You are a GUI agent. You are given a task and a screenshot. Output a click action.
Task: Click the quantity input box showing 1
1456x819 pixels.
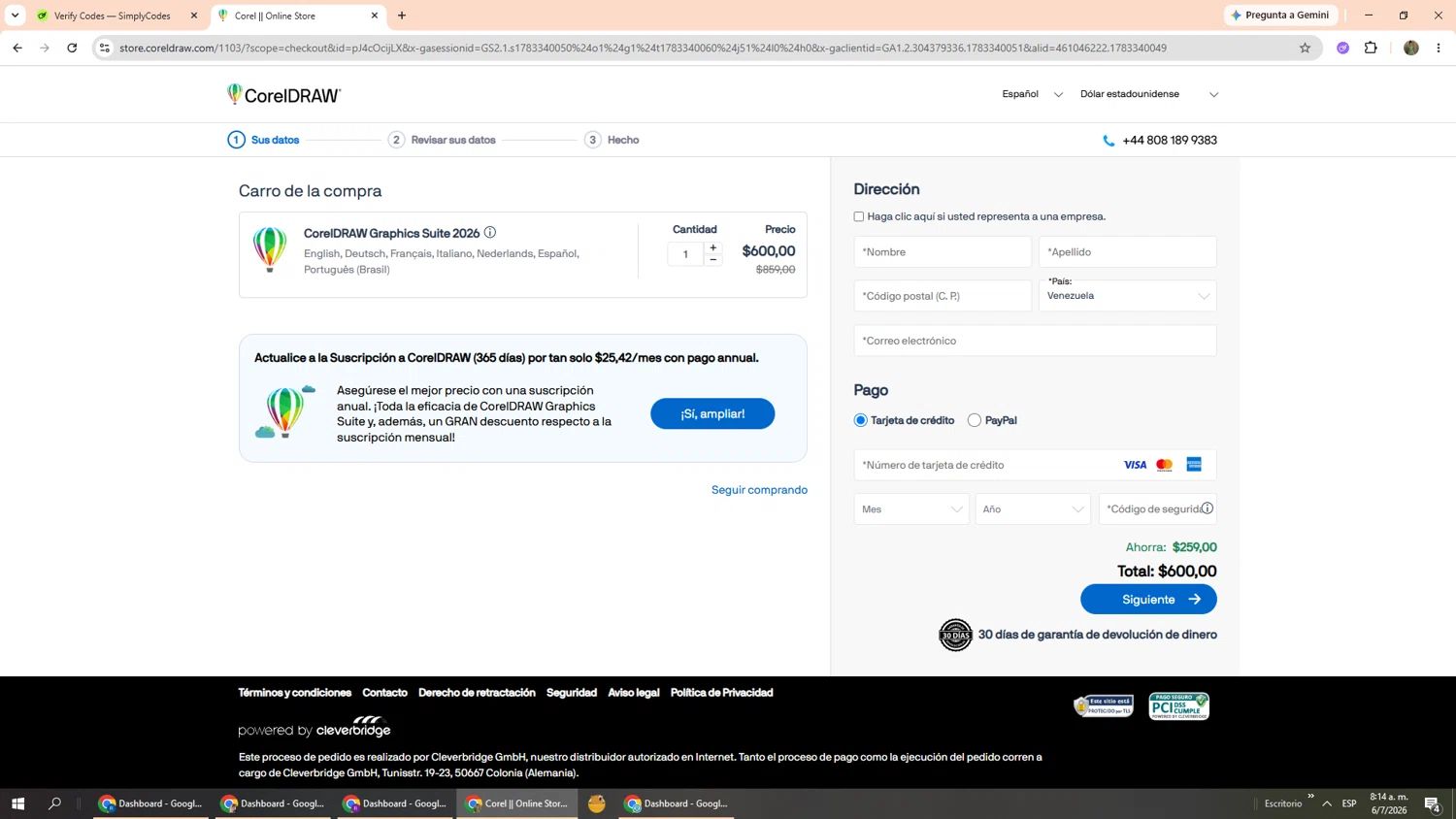[685, 254]
